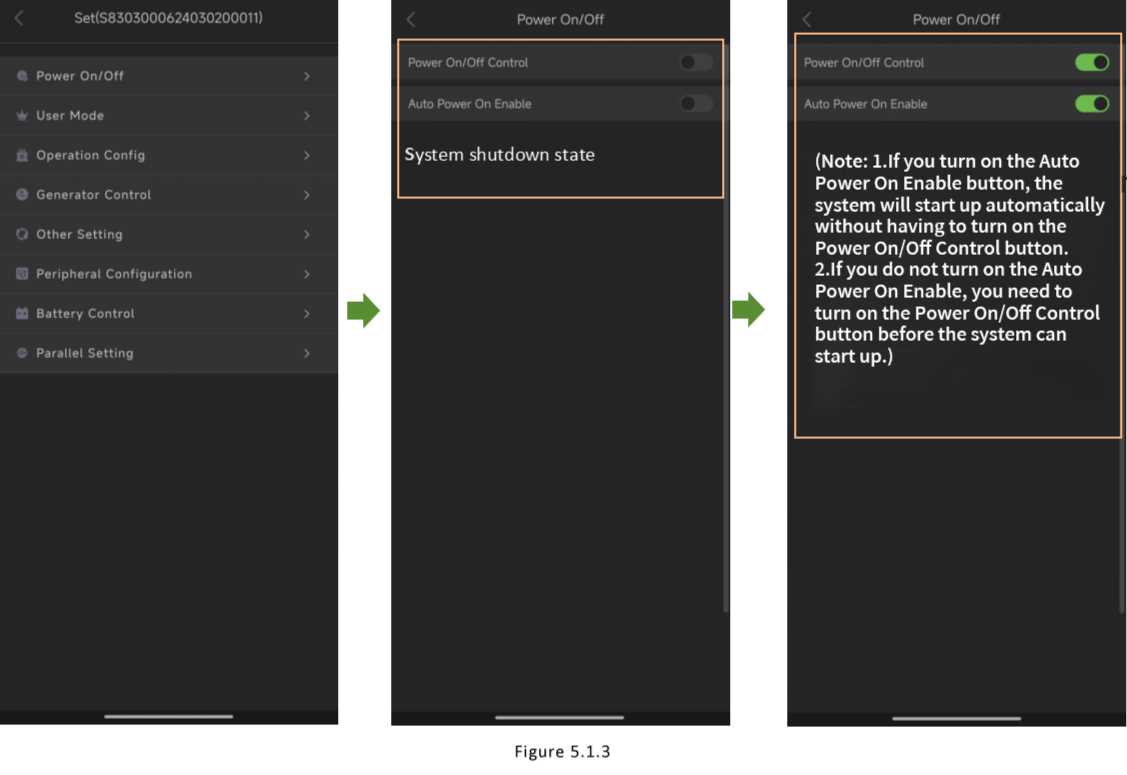Click the Battery Control icon
Image resolution: width=1127 pixels, height=775 pixels.
click(22, 313)
